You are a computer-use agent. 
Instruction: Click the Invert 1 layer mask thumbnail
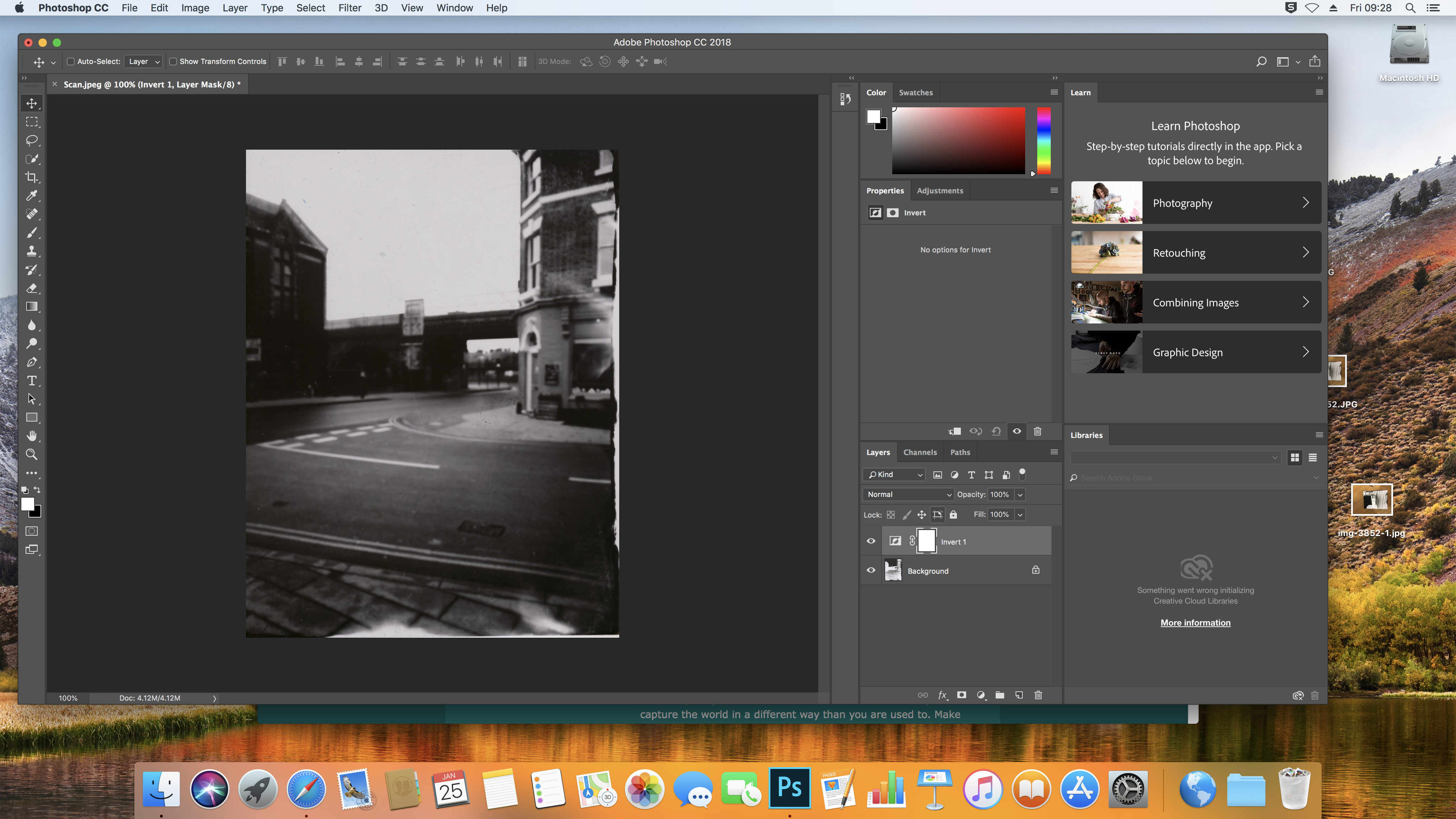926,541
